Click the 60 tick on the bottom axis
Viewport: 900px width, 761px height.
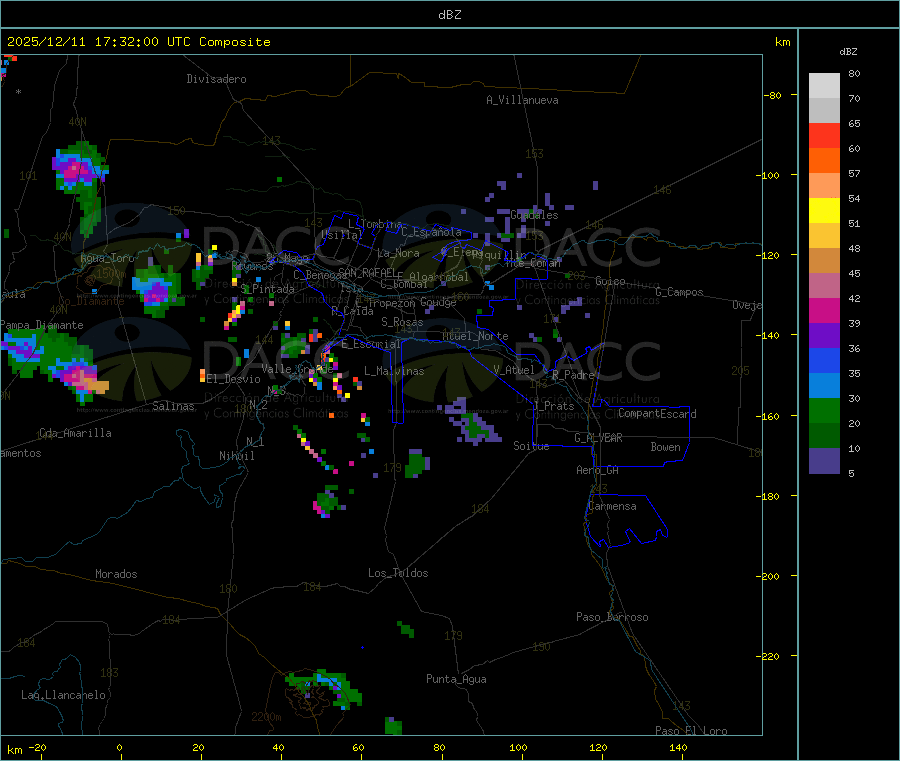tap(358, 747)
